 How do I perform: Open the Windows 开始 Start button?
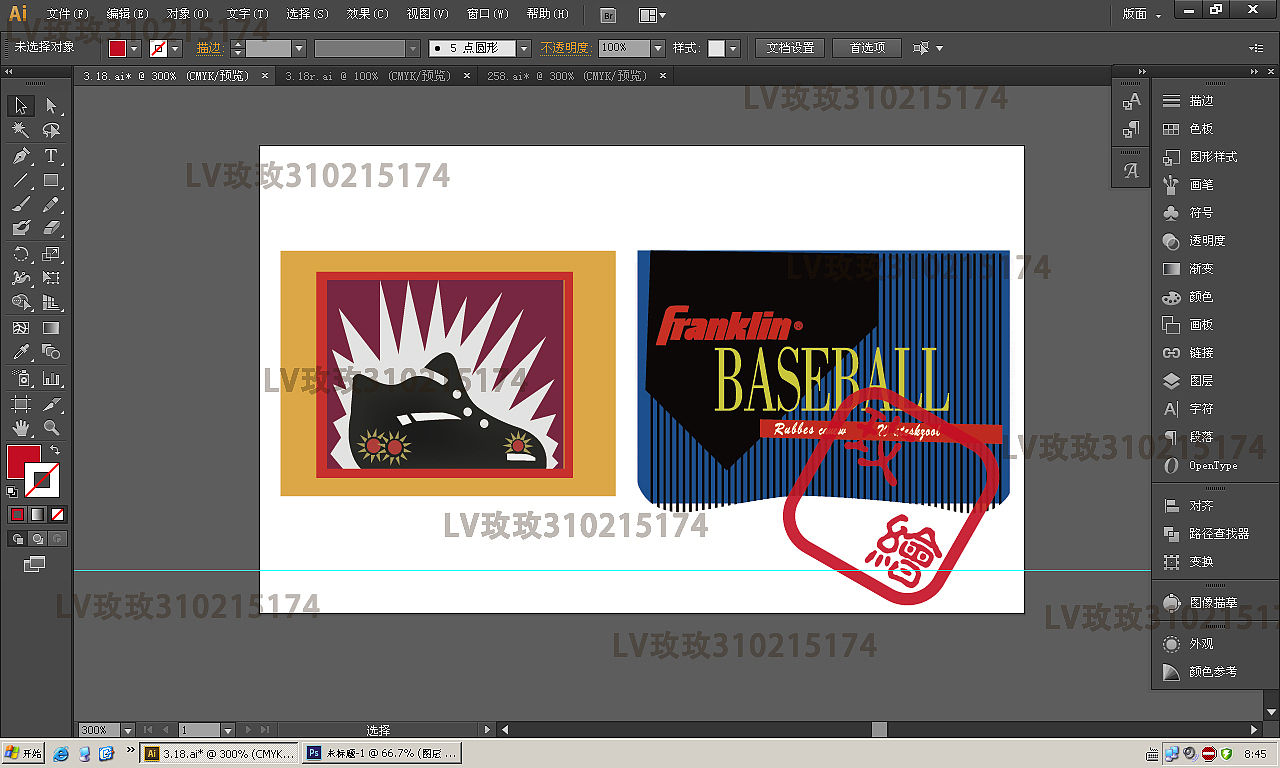(23, 753)
